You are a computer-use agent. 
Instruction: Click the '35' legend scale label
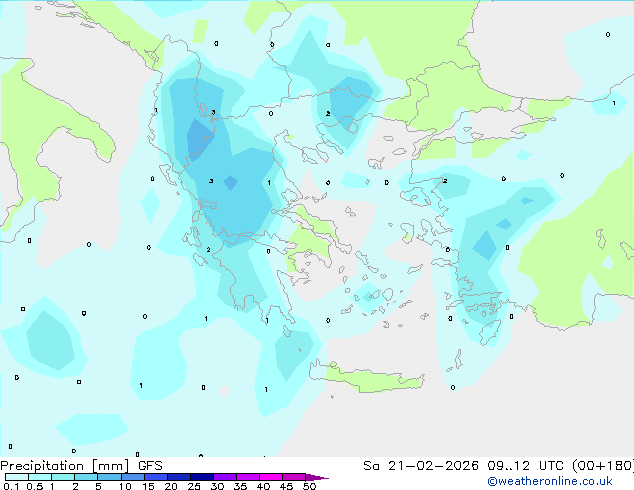240,486
